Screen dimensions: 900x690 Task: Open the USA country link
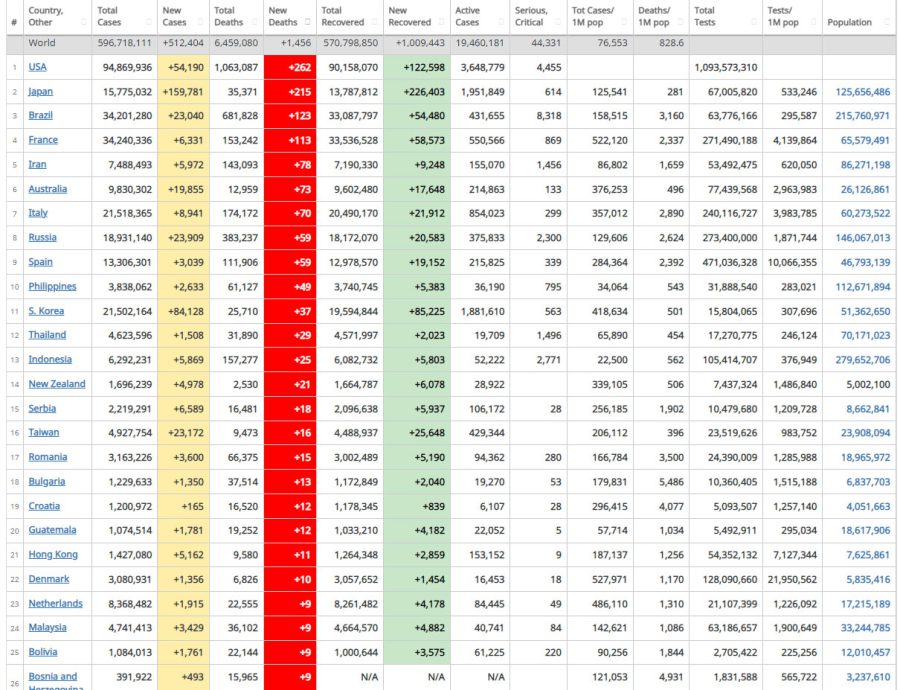tap(37, 67)
